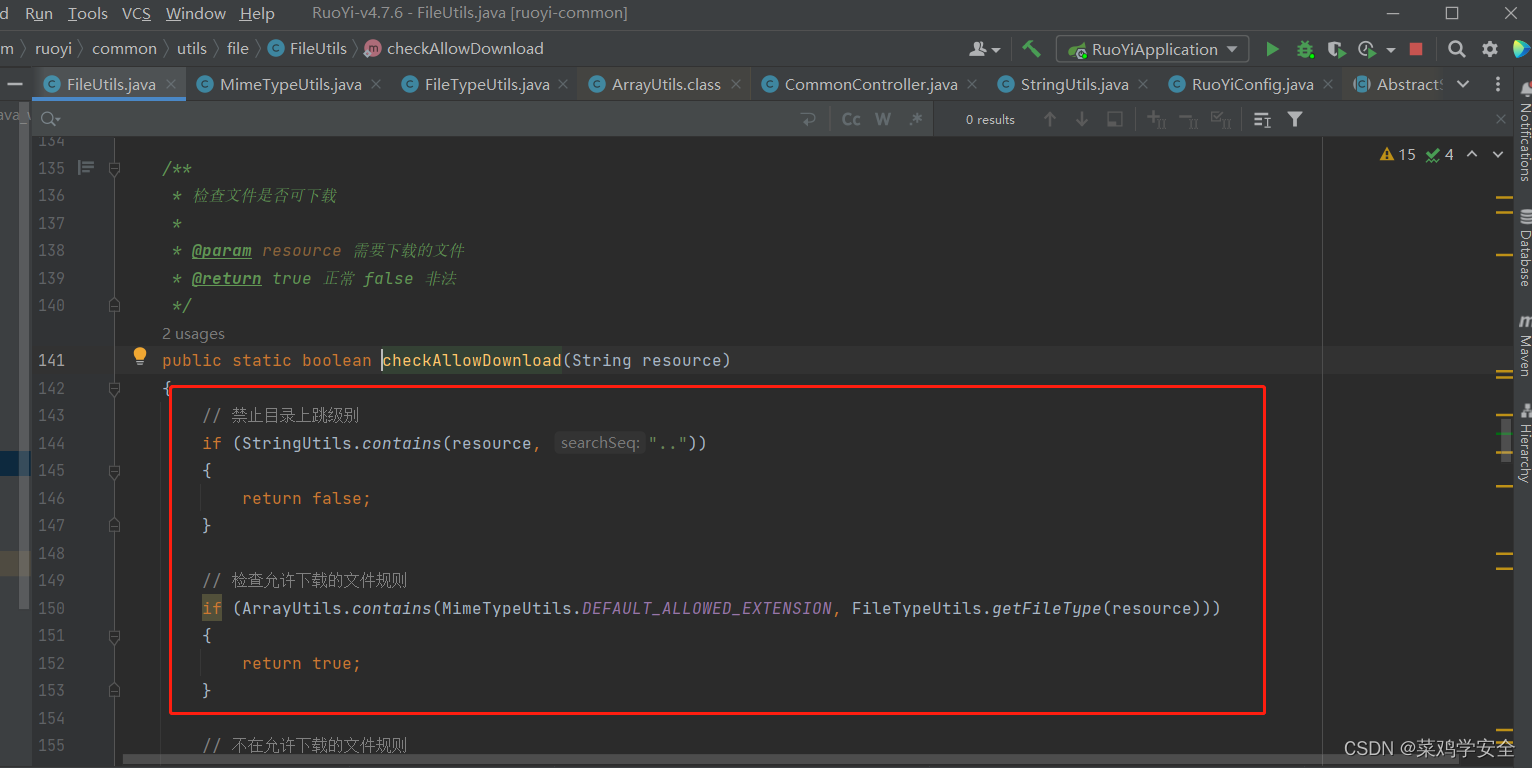Screen dimensions: 1532x768
Task: Open the Database tool window
Action: click(1524, 248)
